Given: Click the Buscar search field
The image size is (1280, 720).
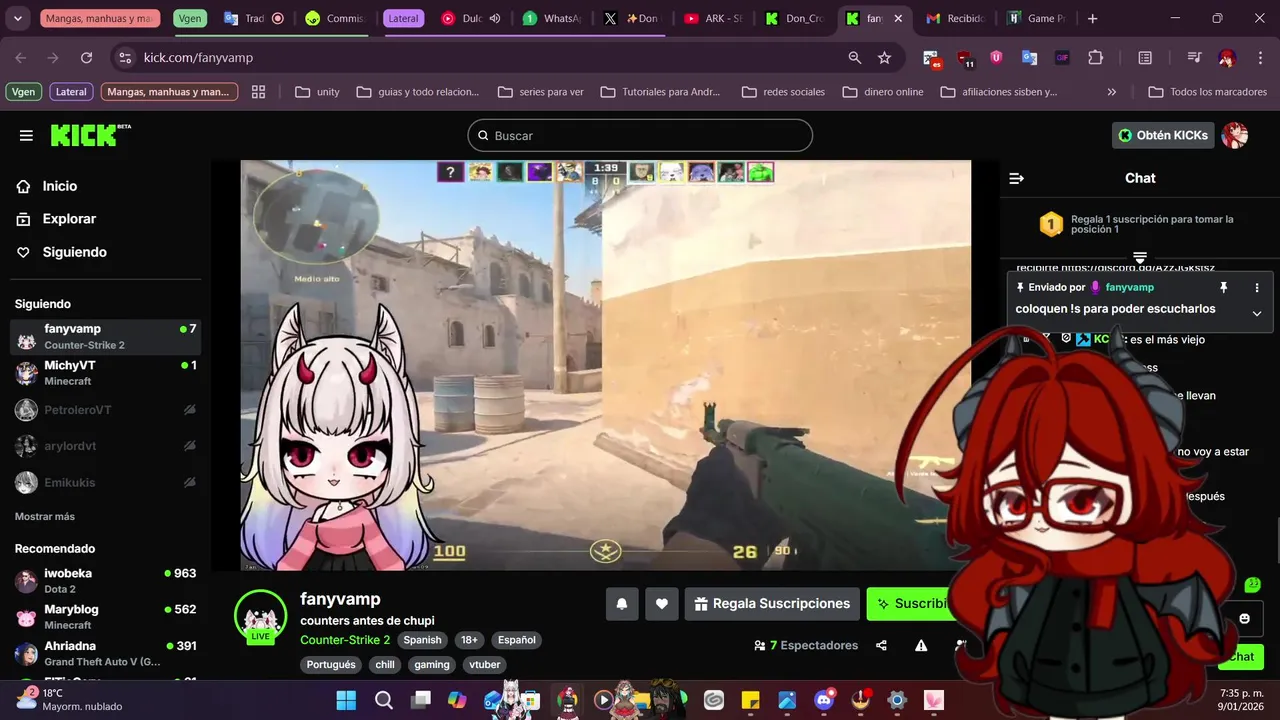Looking at the screenshot, I should pos(640,135).
